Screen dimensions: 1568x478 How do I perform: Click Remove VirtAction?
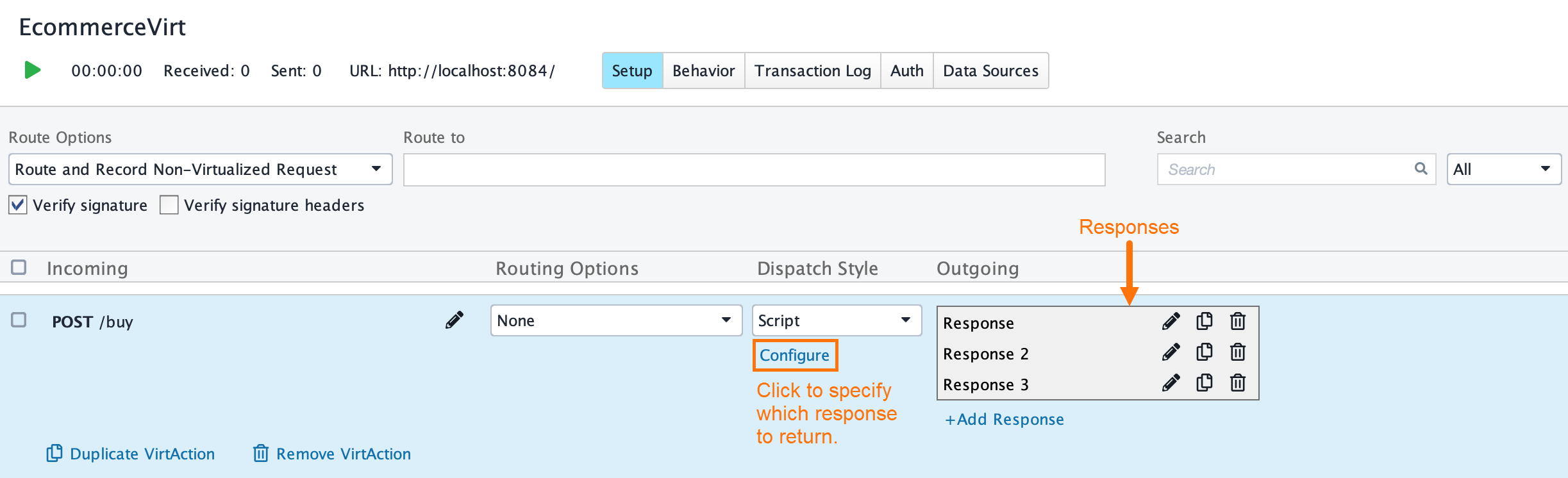click(x=332, y=454)
